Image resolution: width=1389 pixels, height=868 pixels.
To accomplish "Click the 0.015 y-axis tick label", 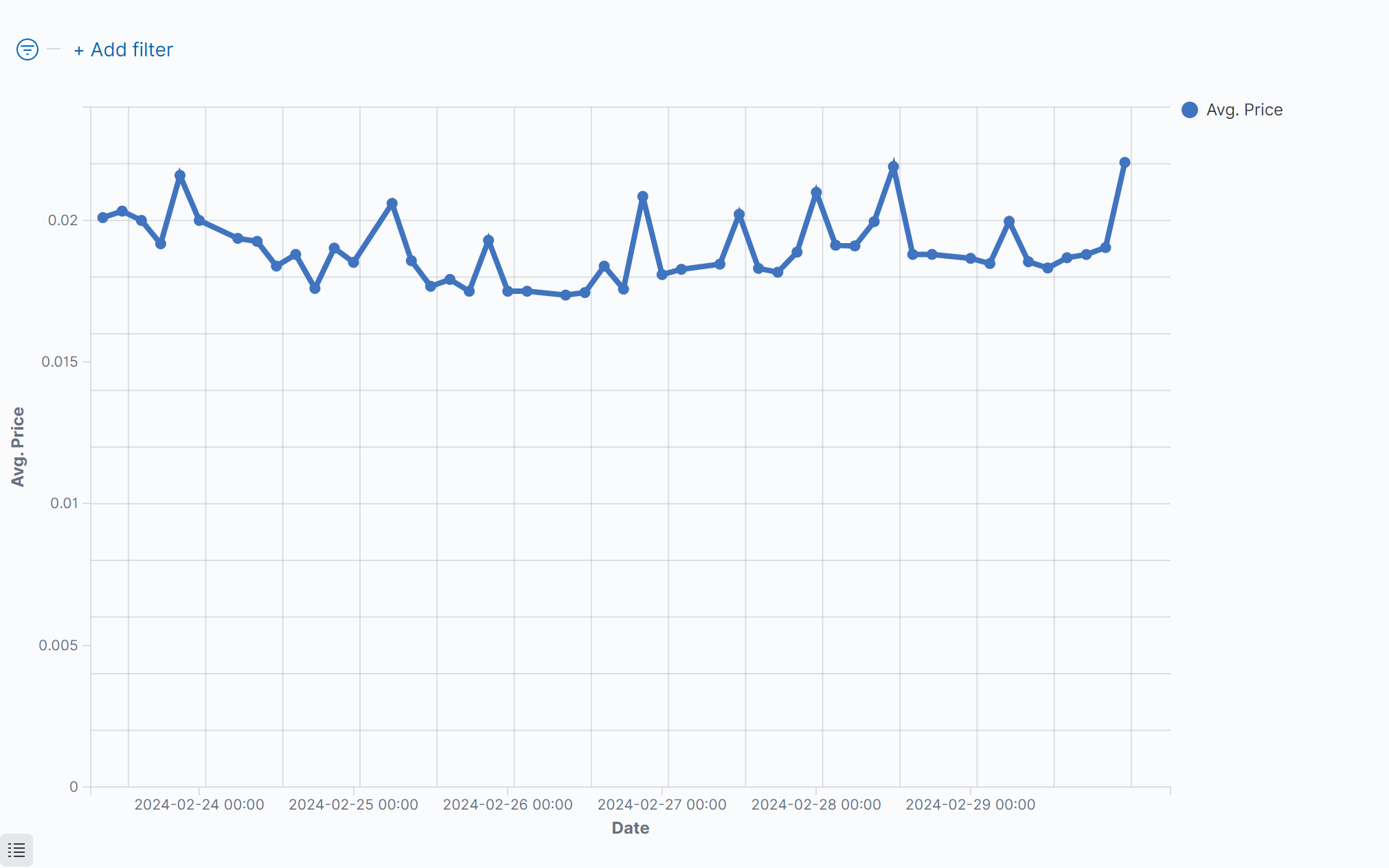I will 60,362.
